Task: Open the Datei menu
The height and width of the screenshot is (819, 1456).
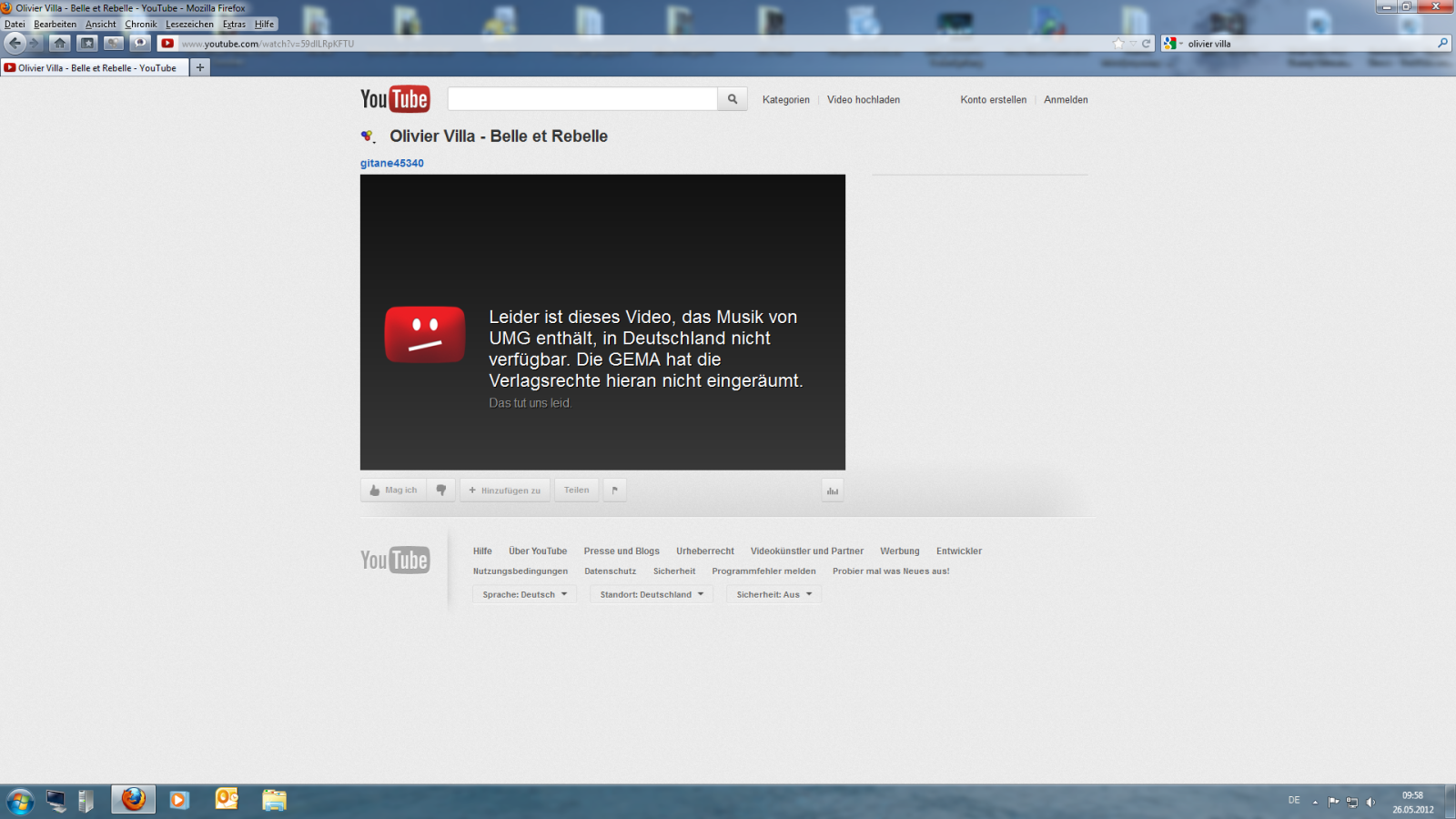Action: click(15, 25)
